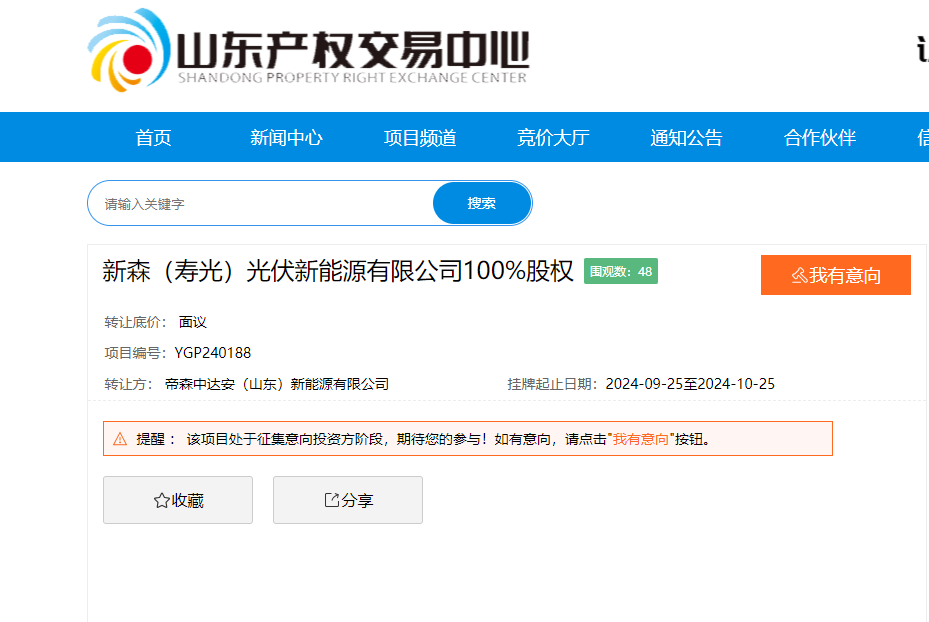Click the share icon on 分享 button

[x=332, y=500]
